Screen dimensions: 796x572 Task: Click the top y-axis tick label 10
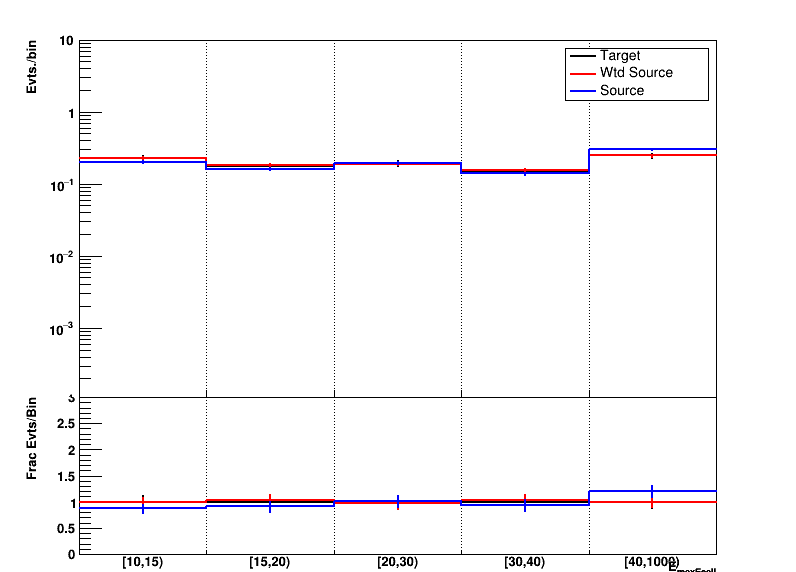[67, 41]
